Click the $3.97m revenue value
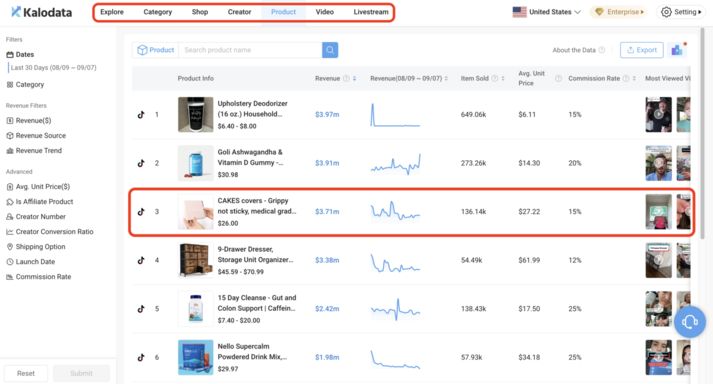Screen dimensions: 713x384 tap(327, 115)
